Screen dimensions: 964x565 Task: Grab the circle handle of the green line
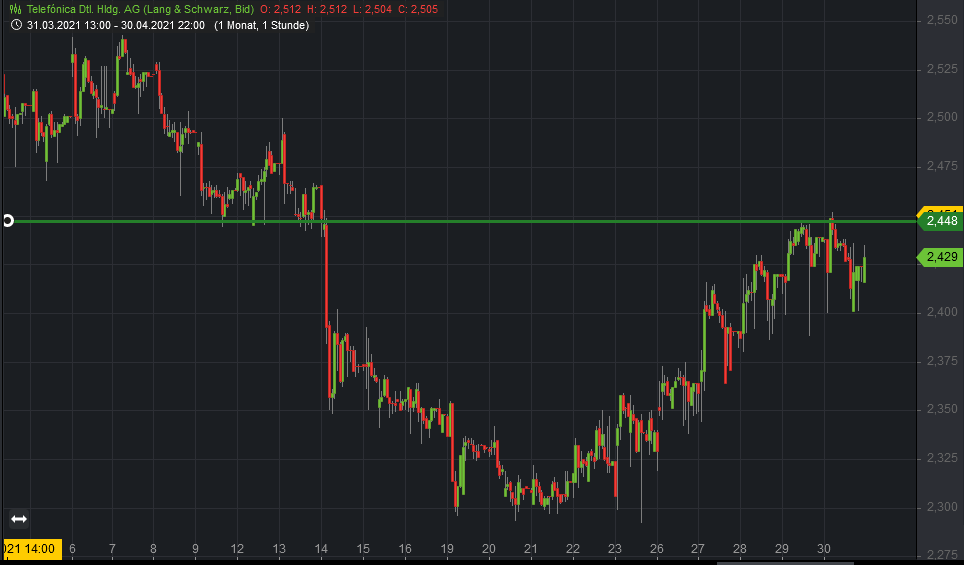click(8, 221)
